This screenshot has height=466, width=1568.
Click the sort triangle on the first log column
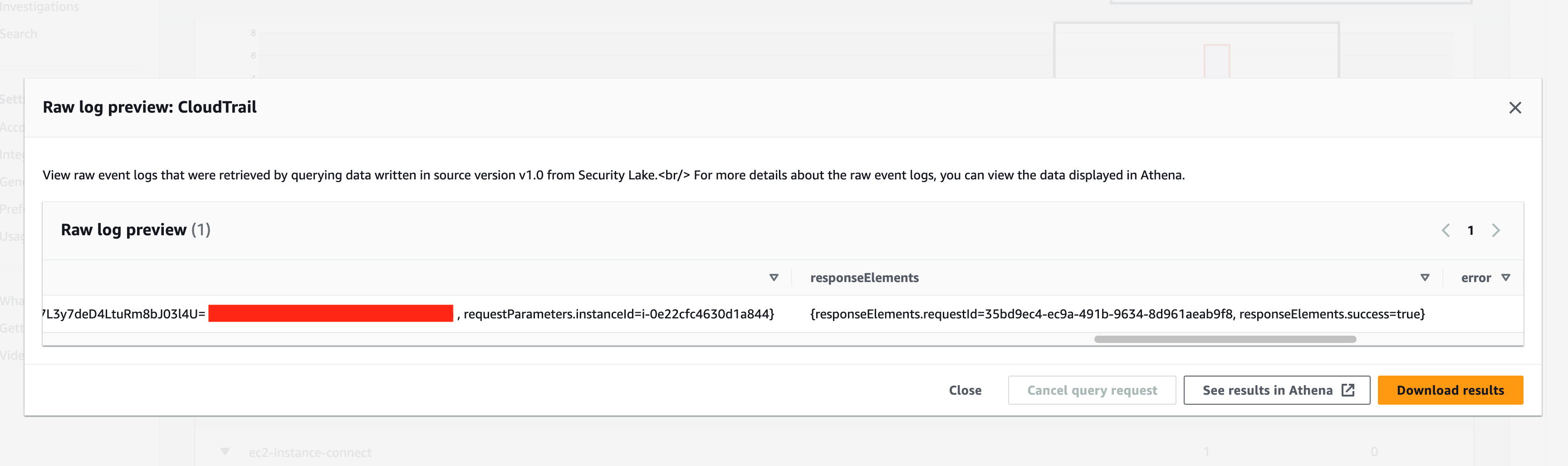pyautogui.click(x=774, y=277)
